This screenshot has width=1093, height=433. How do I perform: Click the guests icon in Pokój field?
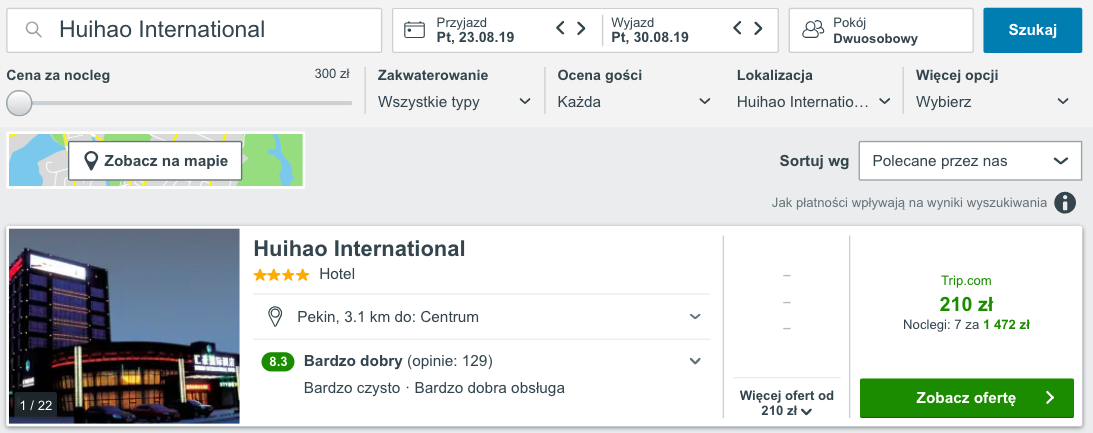click(x=813, y=29)
